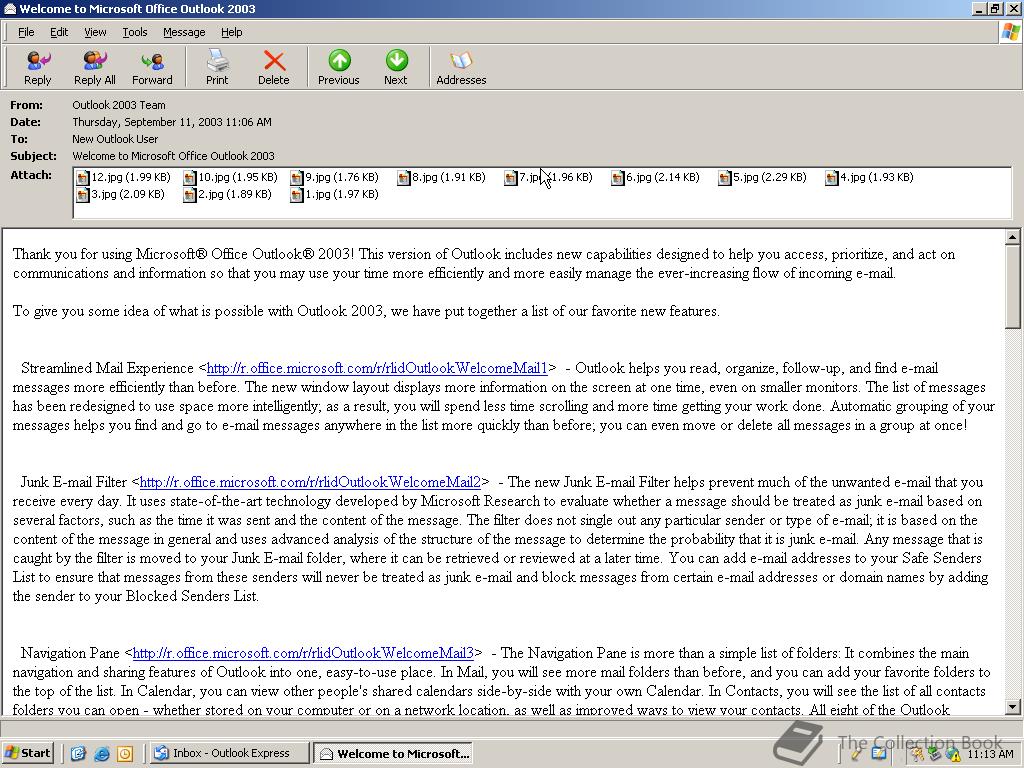Click the sender name Outlook 2003 Team
The height and width of the screenshot is (768, 1024).
(x=119, y=105)
